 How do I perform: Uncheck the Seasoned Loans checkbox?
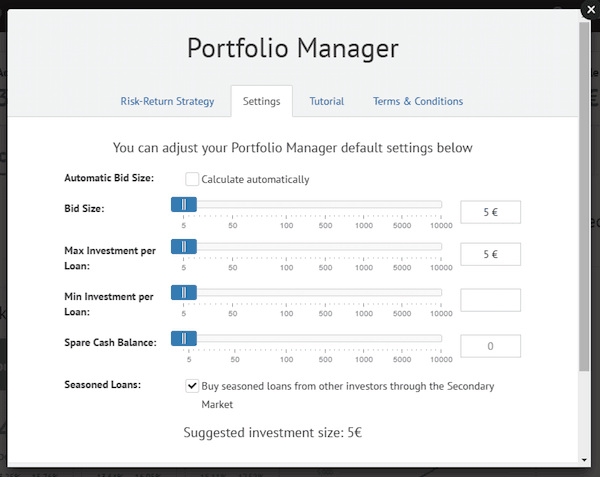point(192,385)
